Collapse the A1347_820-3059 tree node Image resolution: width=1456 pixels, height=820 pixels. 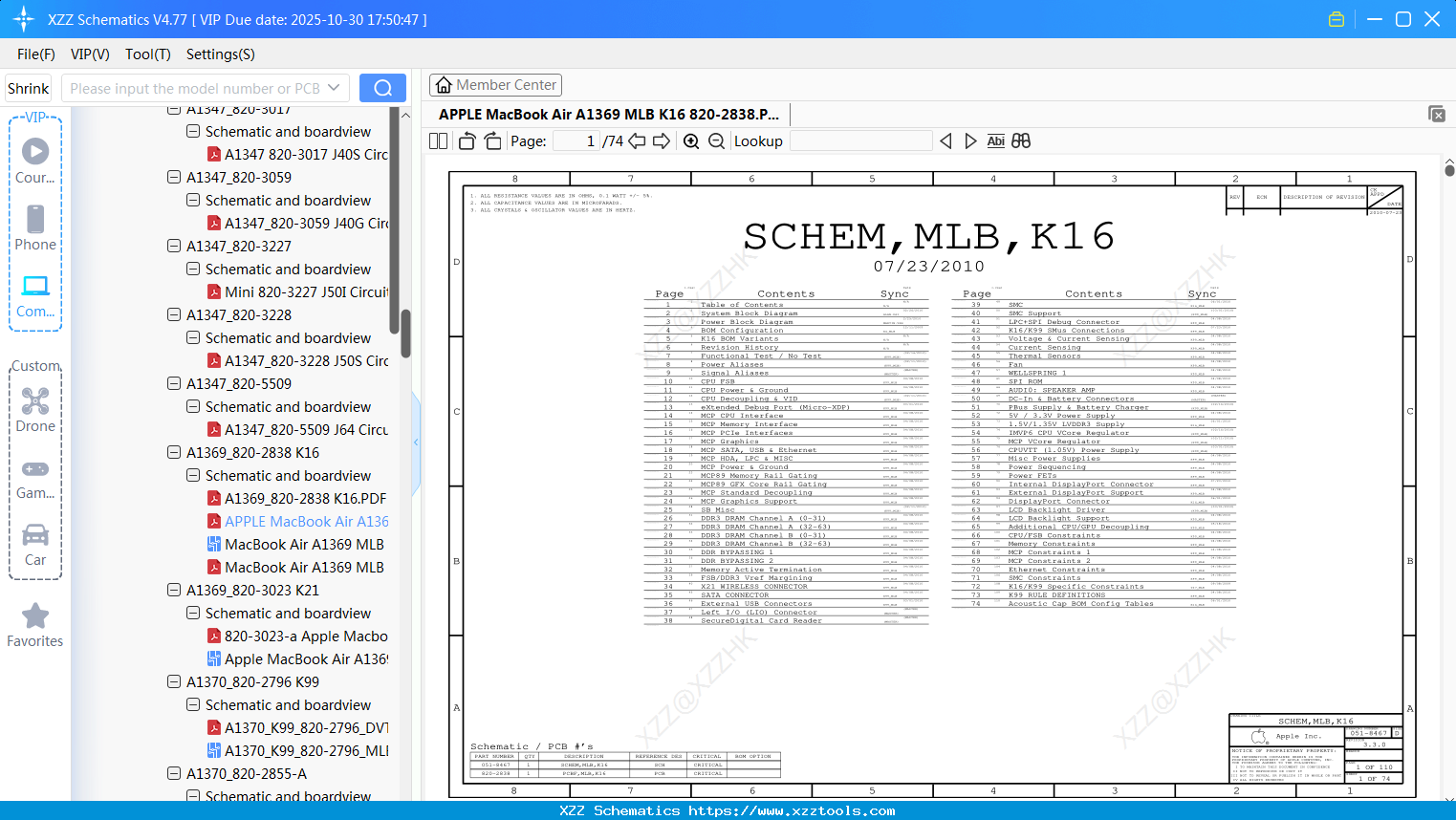tap(174, 177)
